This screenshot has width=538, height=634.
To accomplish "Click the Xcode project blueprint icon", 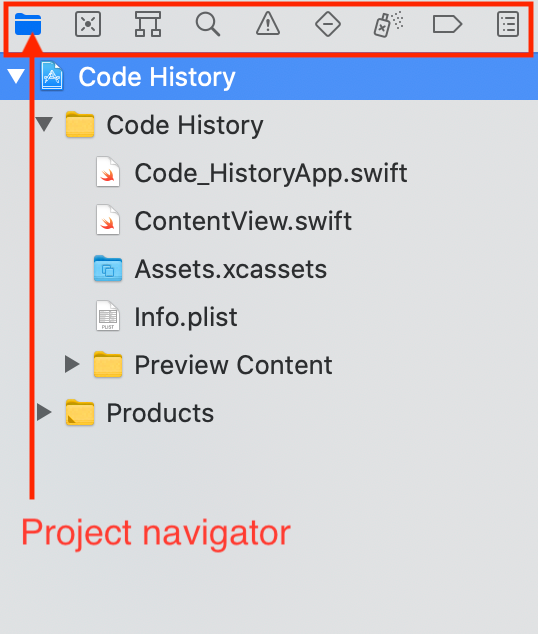I will point(52,76).
